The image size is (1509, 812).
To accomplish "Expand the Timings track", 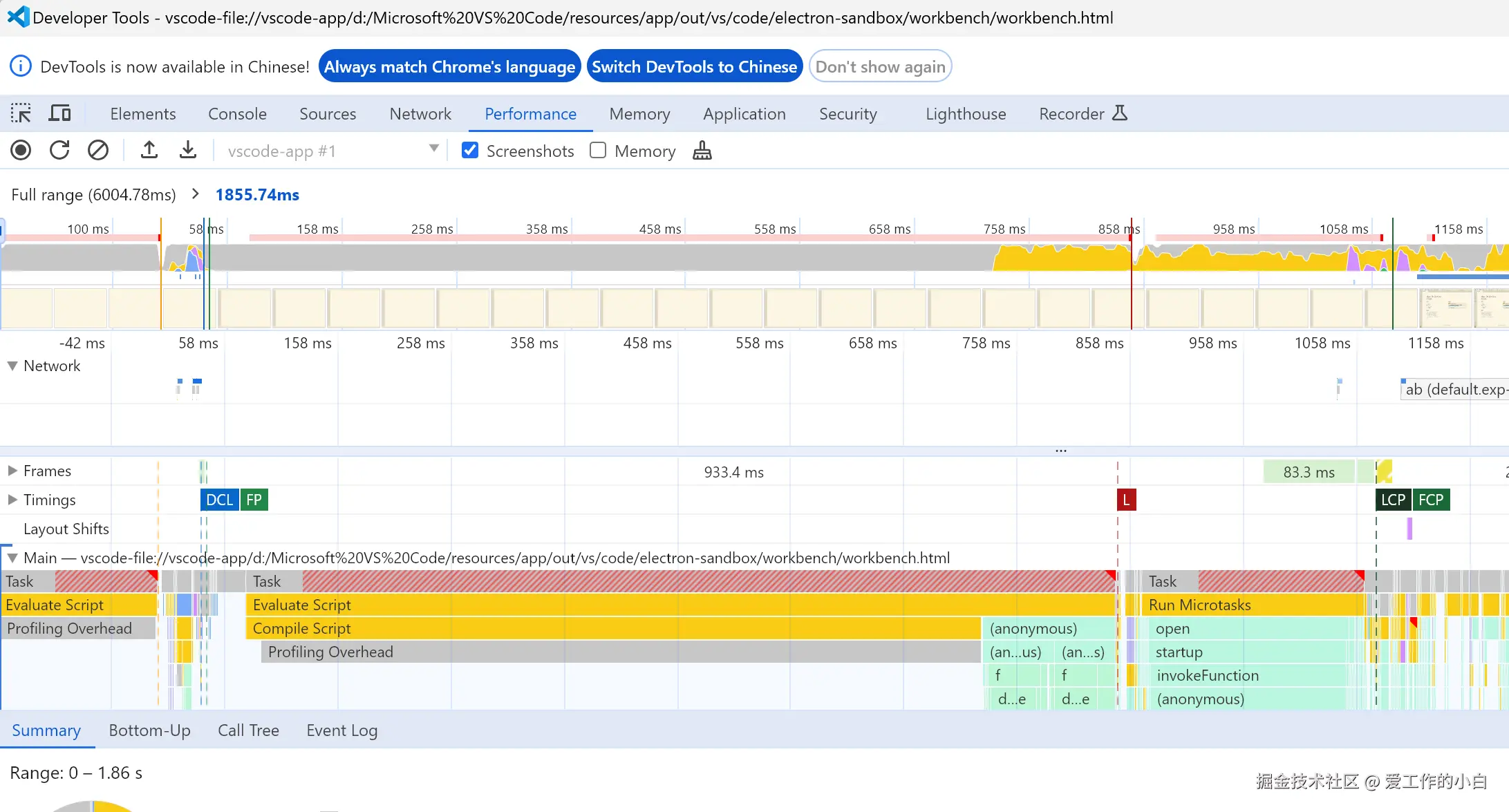I will tap(12, 500).
